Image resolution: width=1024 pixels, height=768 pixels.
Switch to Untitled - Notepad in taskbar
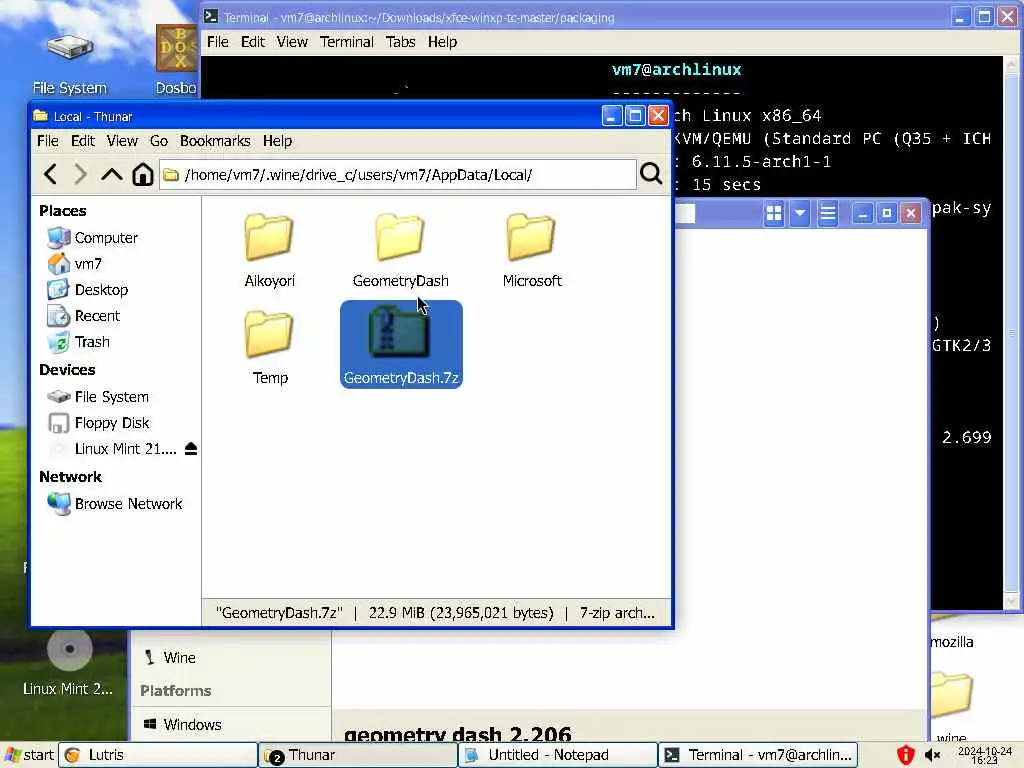(558, 755)
